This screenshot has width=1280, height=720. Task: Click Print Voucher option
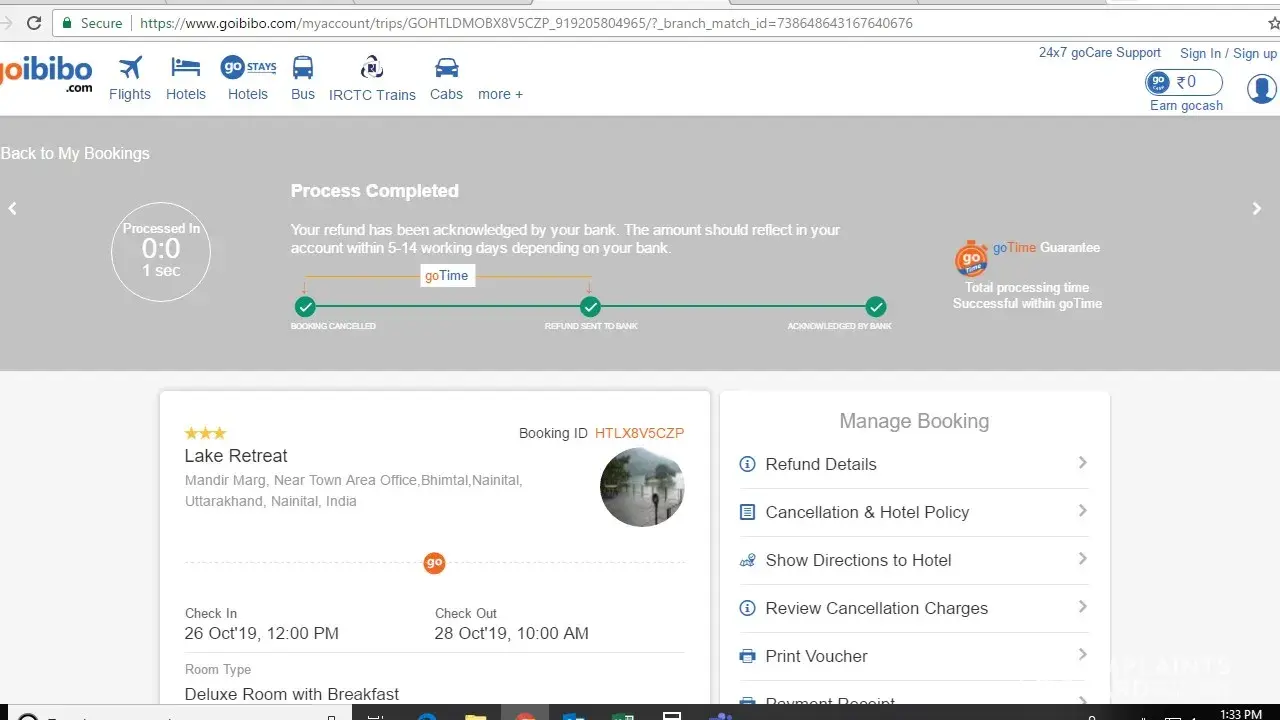816,656
